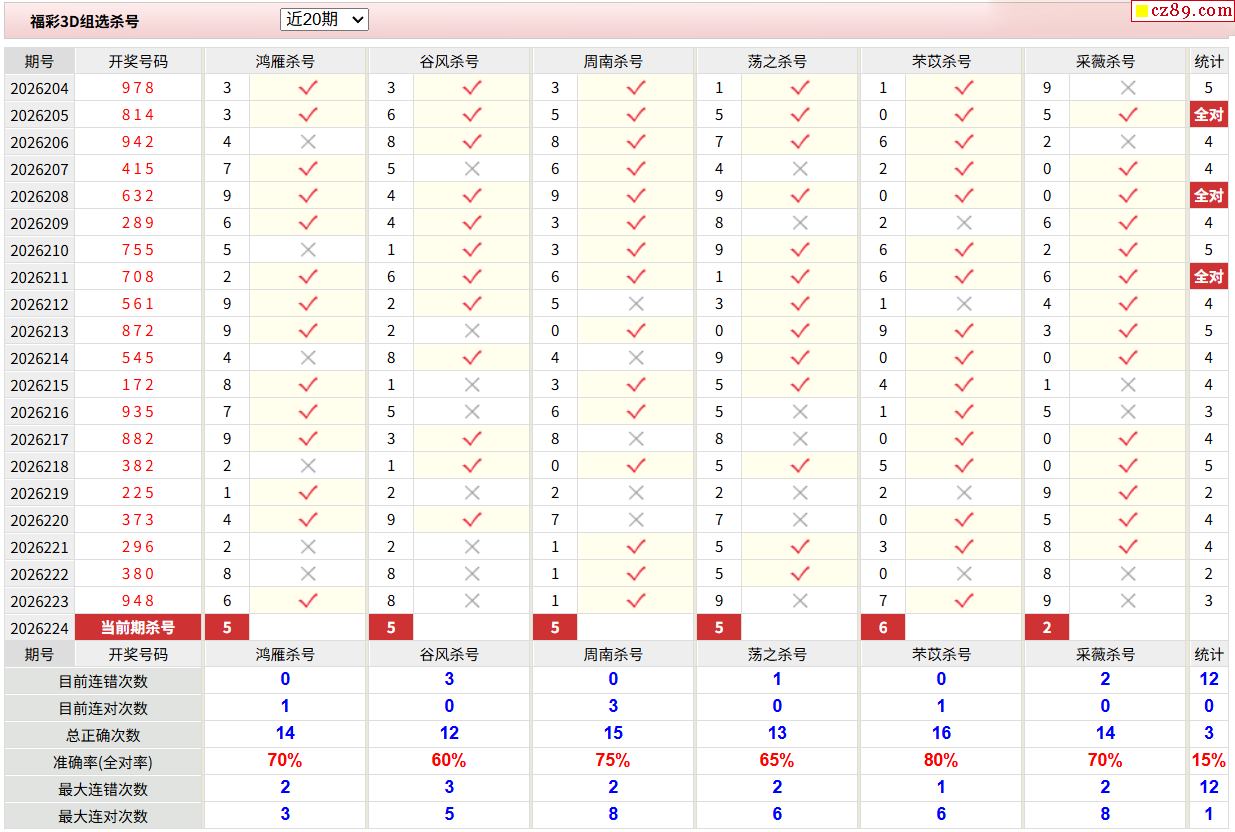This screenshot has height=832, width=1235.
Task: Click the 采薇杀号 top column header
Action: pyautogui.click(x=1105, y=61)
